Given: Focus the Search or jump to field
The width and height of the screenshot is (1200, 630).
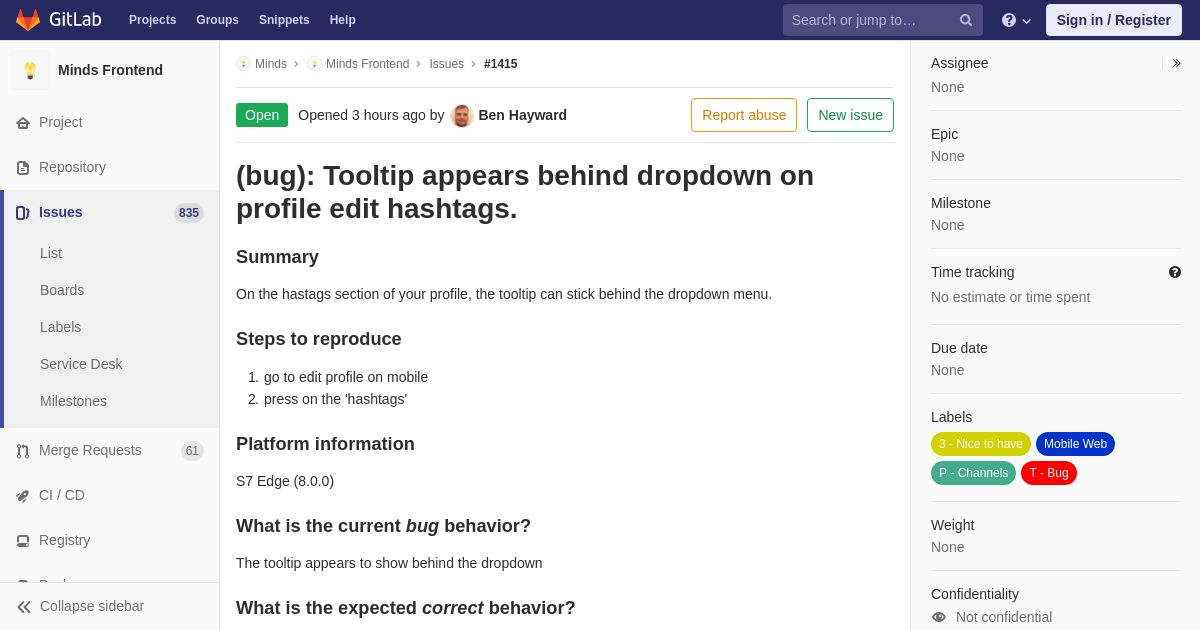Looking at the screenshot, I should (883, 20).
